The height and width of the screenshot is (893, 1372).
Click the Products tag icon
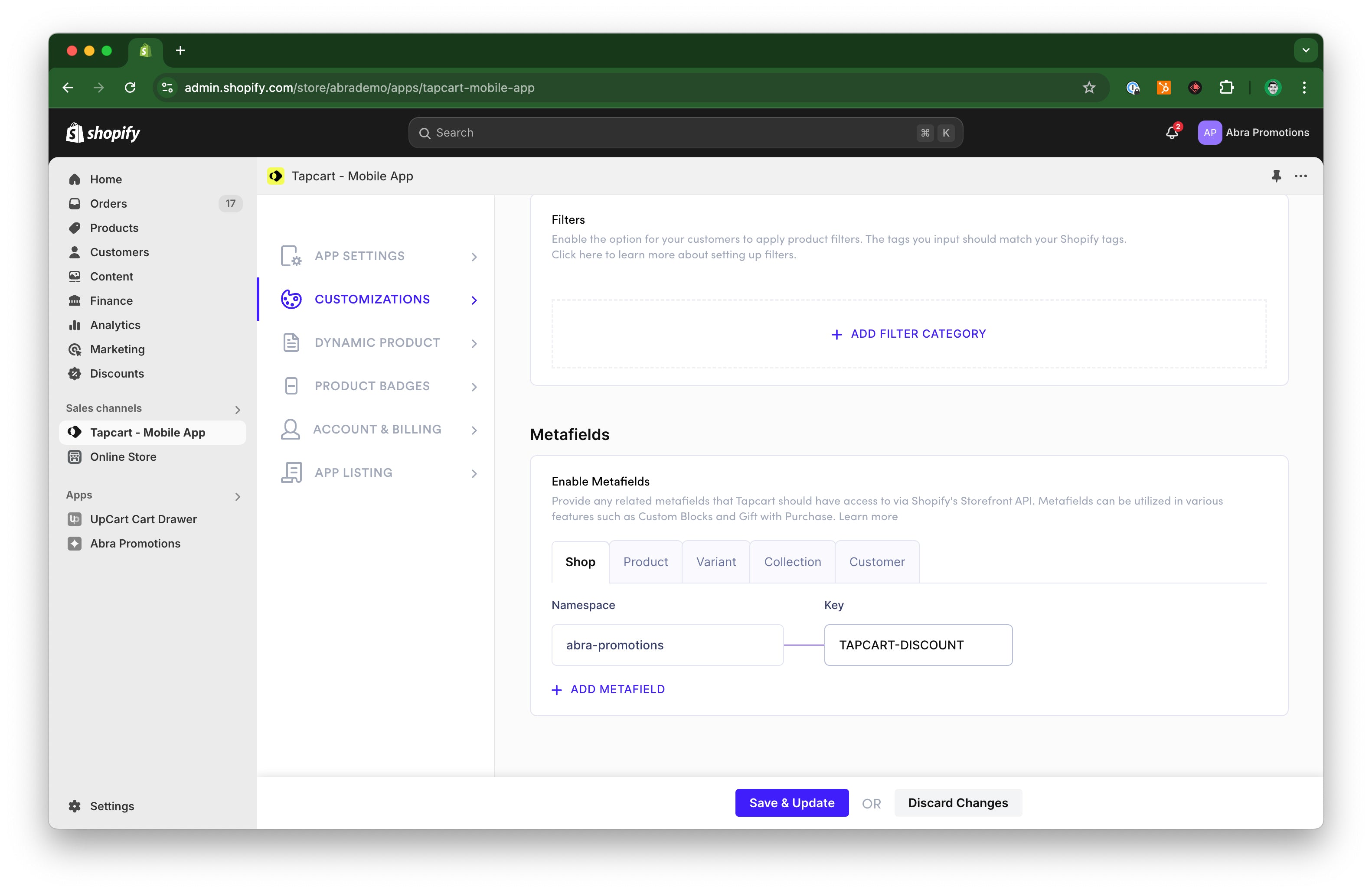pyautogui.click(x=75, y=228)
